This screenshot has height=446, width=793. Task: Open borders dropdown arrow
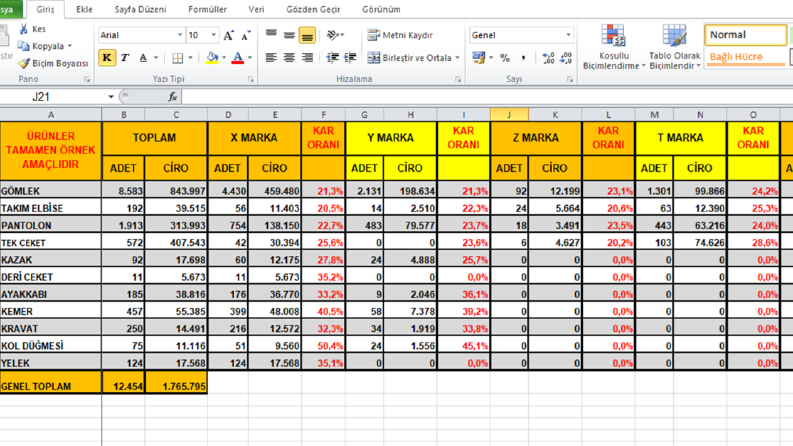[190, 58]
